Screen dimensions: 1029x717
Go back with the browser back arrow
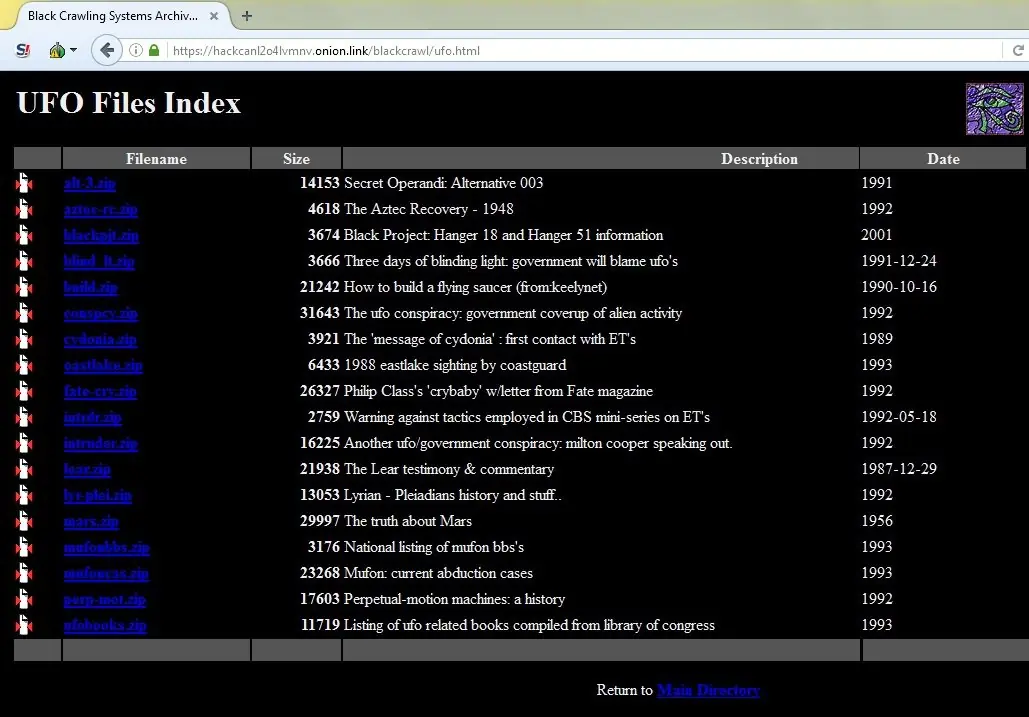107,51
